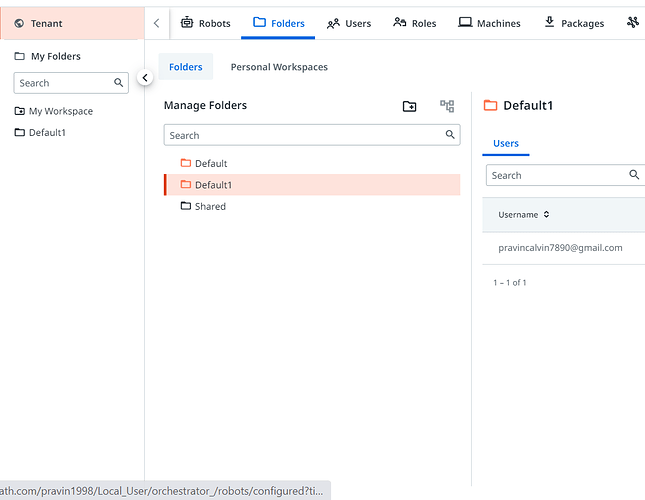645x500 pixels.
Task: Switch to Personal Workspaces tab
Action: (x=279, y=67)
